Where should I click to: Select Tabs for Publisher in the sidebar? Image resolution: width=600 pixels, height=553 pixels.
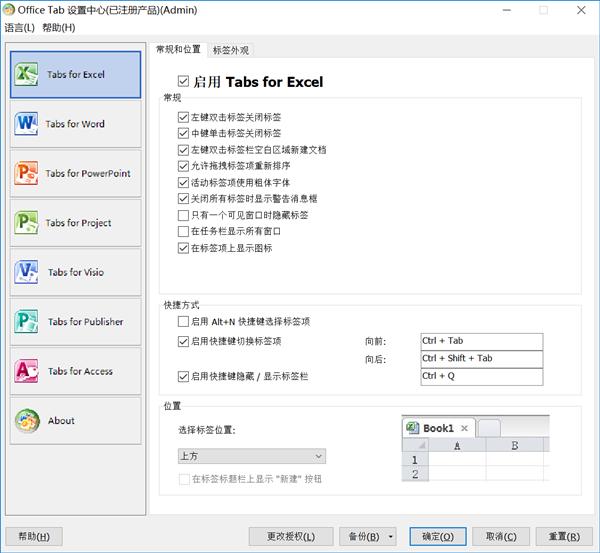coord(75,321)
